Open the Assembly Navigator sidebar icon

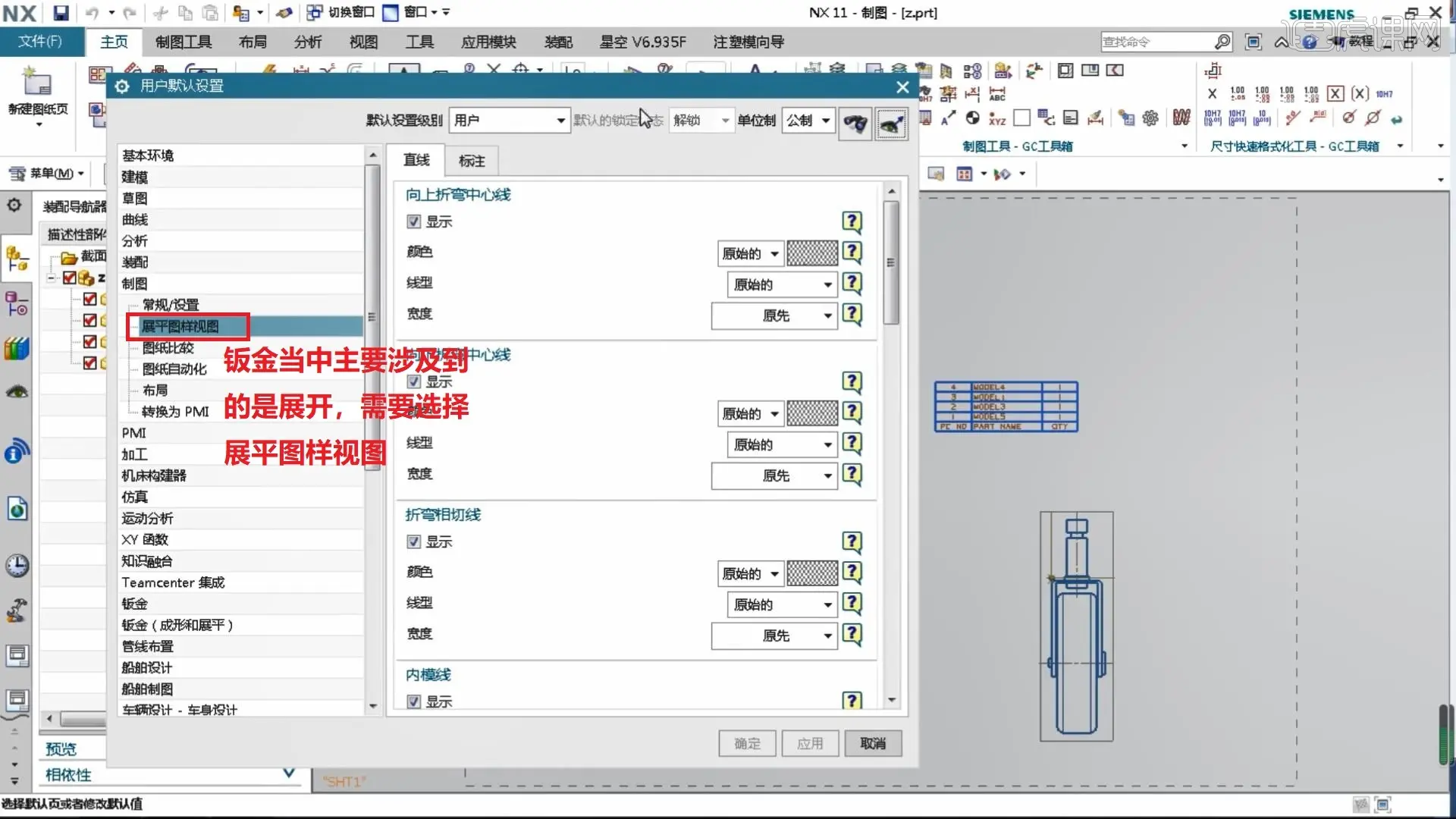tap(17, 260)
